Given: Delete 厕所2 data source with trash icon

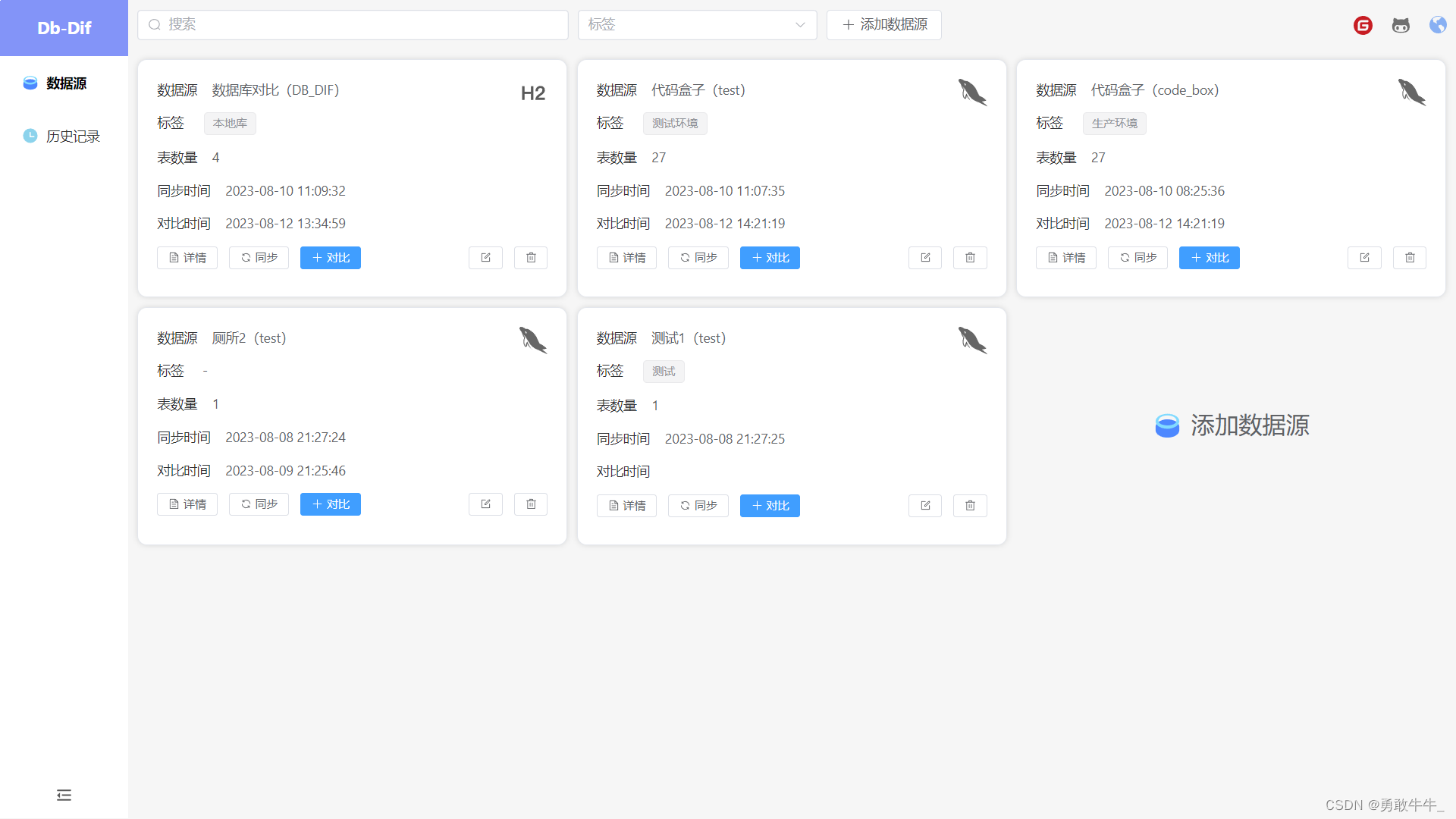Looking at the screenshot, I should 530,504.
